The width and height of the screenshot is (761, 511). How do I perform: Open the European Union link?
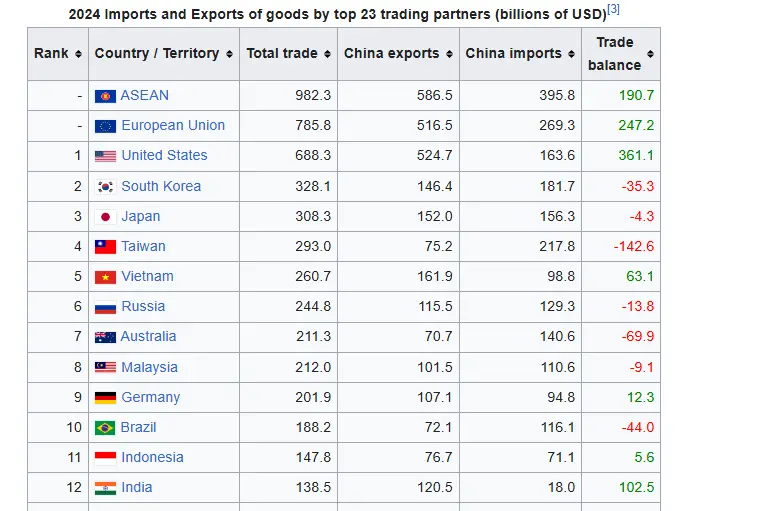[173, 125]
